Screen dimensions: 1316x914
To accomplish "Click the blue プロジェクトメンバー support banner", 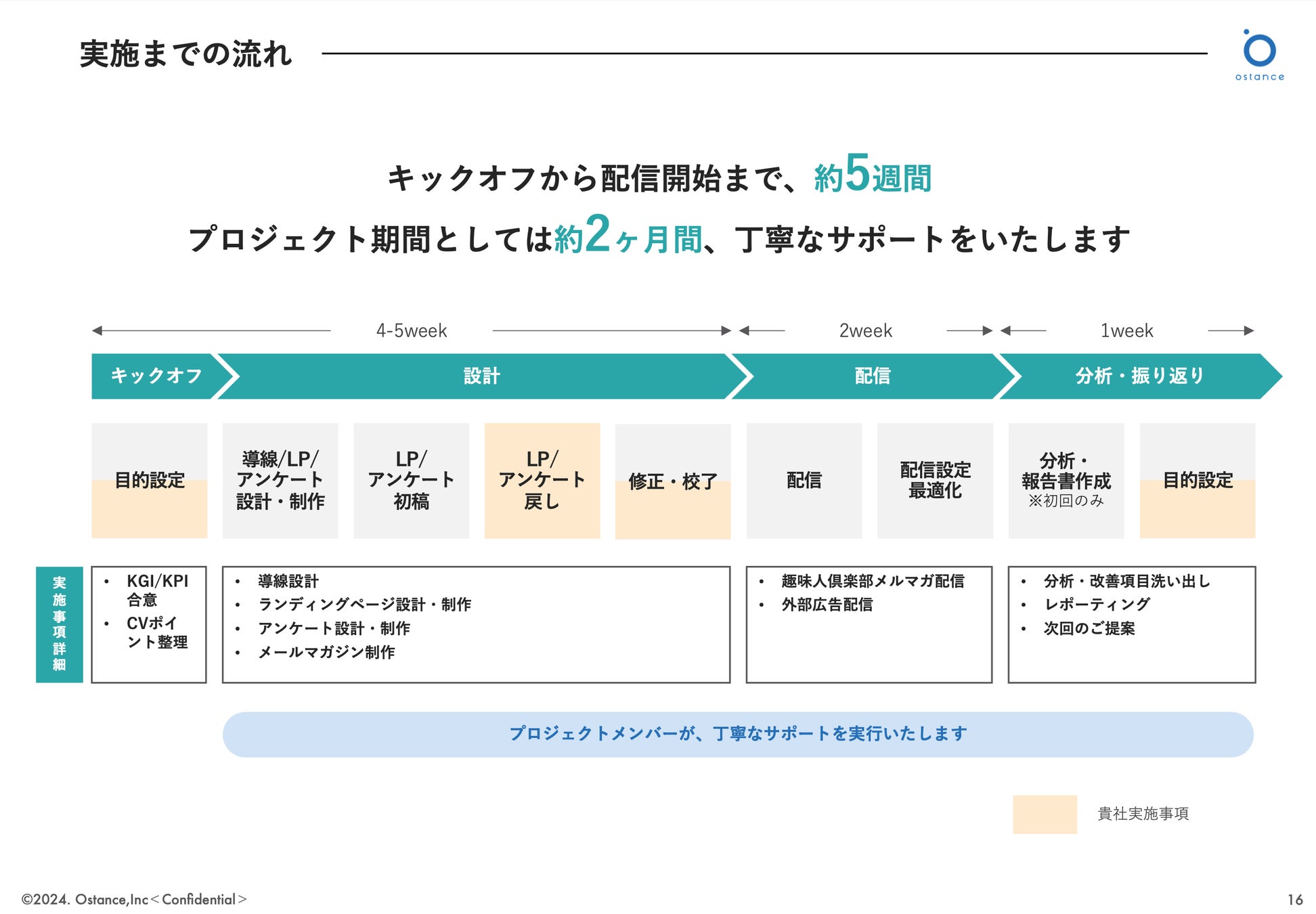I will click(x=738, y=734).
